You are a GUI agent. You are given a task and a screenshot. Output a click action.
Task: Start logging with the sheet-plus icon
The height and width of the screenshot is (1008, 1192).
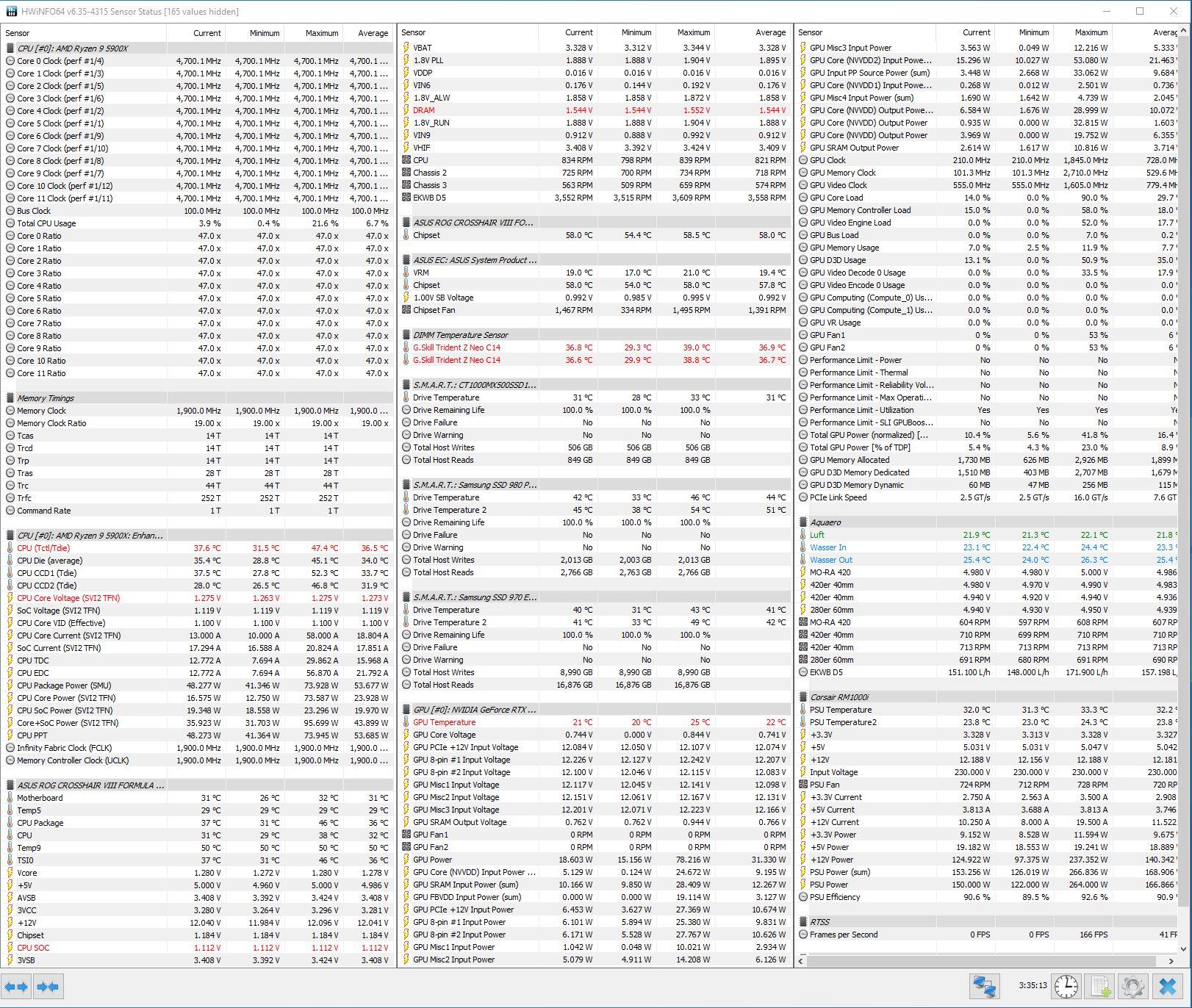coord(1100,986)
